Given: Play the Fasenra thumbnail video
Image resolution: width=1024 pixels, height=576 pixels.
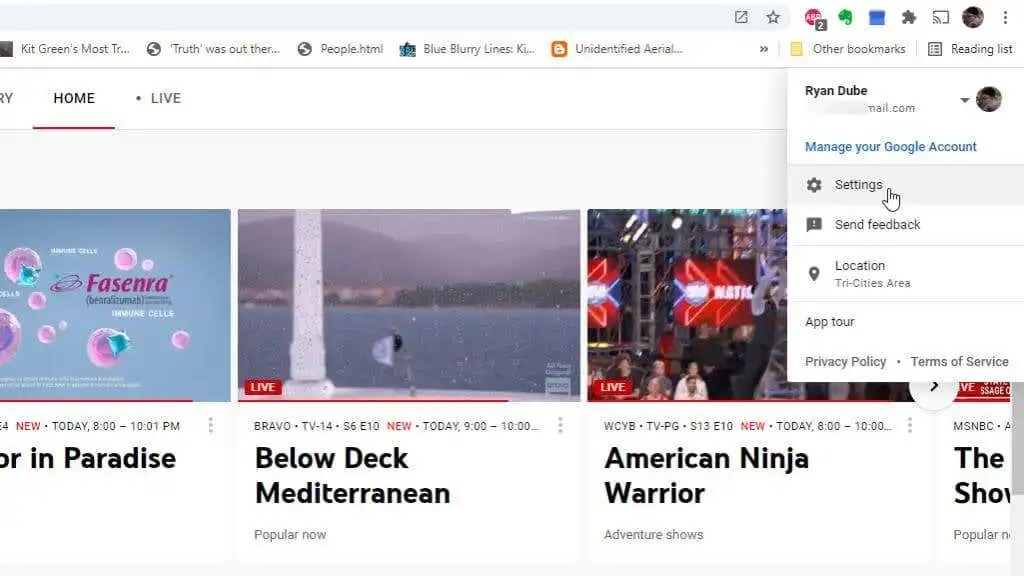Looking at the screenshot, I should 115,305.
